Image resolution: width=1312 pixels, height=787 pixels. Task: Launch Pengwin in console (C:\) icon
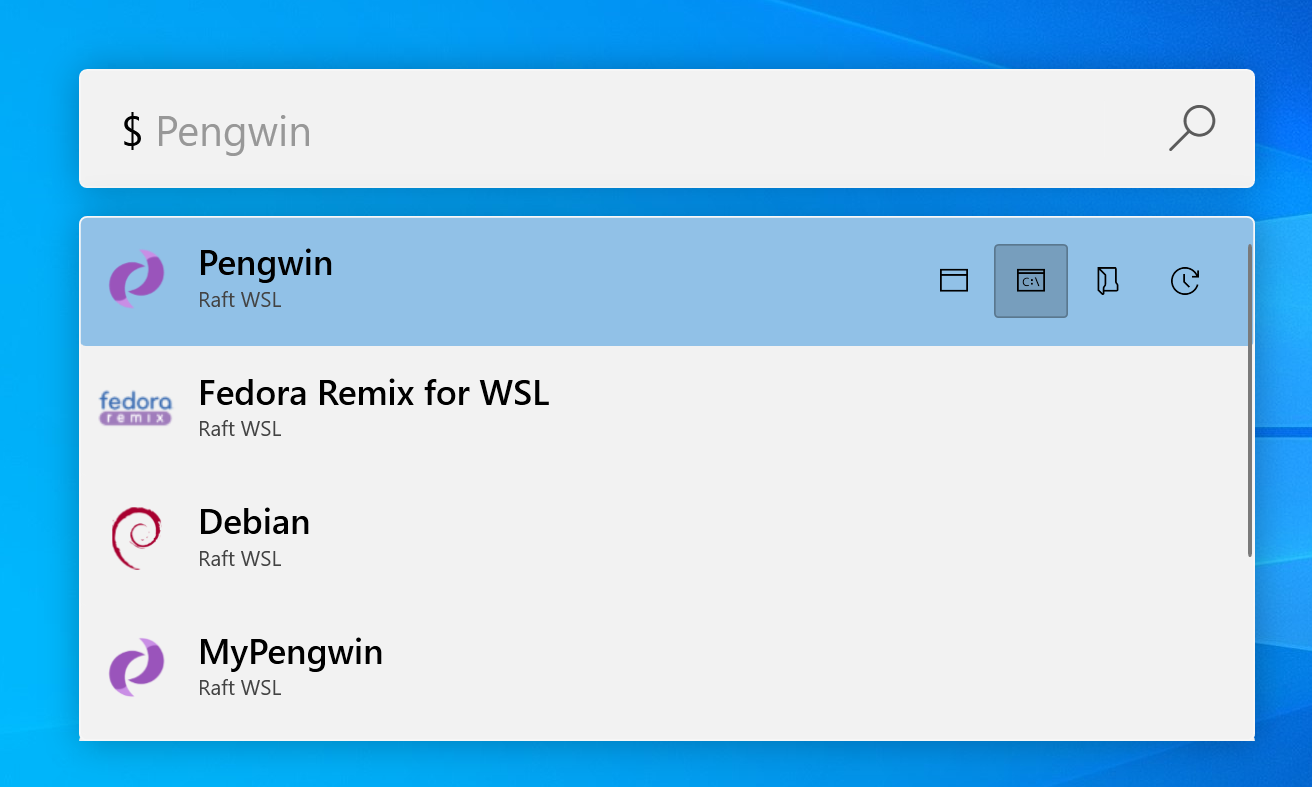click(x=1031, y=281)
